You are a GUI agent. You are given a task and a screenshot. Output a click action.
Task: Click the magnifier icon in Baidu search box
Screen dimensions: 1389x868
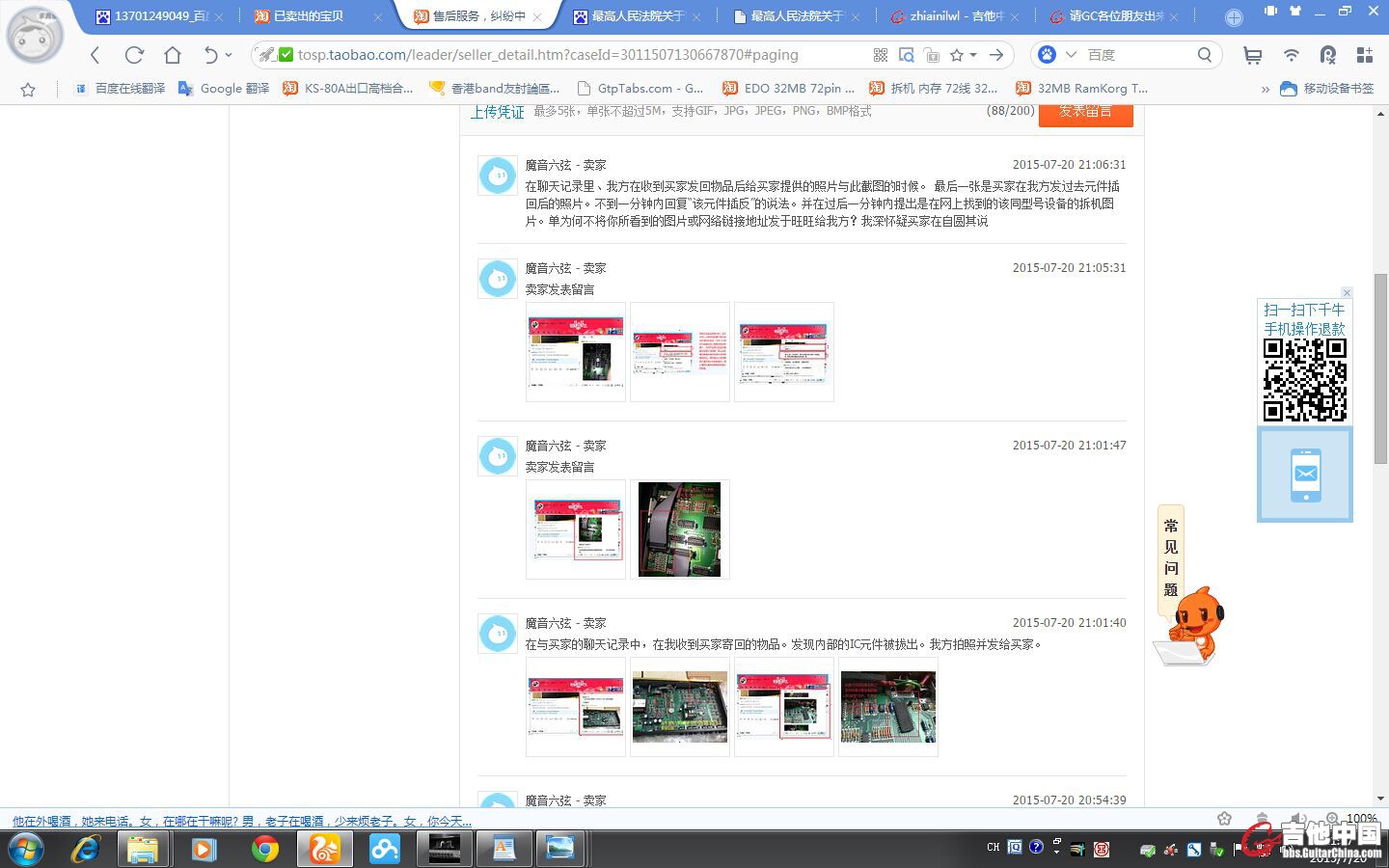(1204, 55)
